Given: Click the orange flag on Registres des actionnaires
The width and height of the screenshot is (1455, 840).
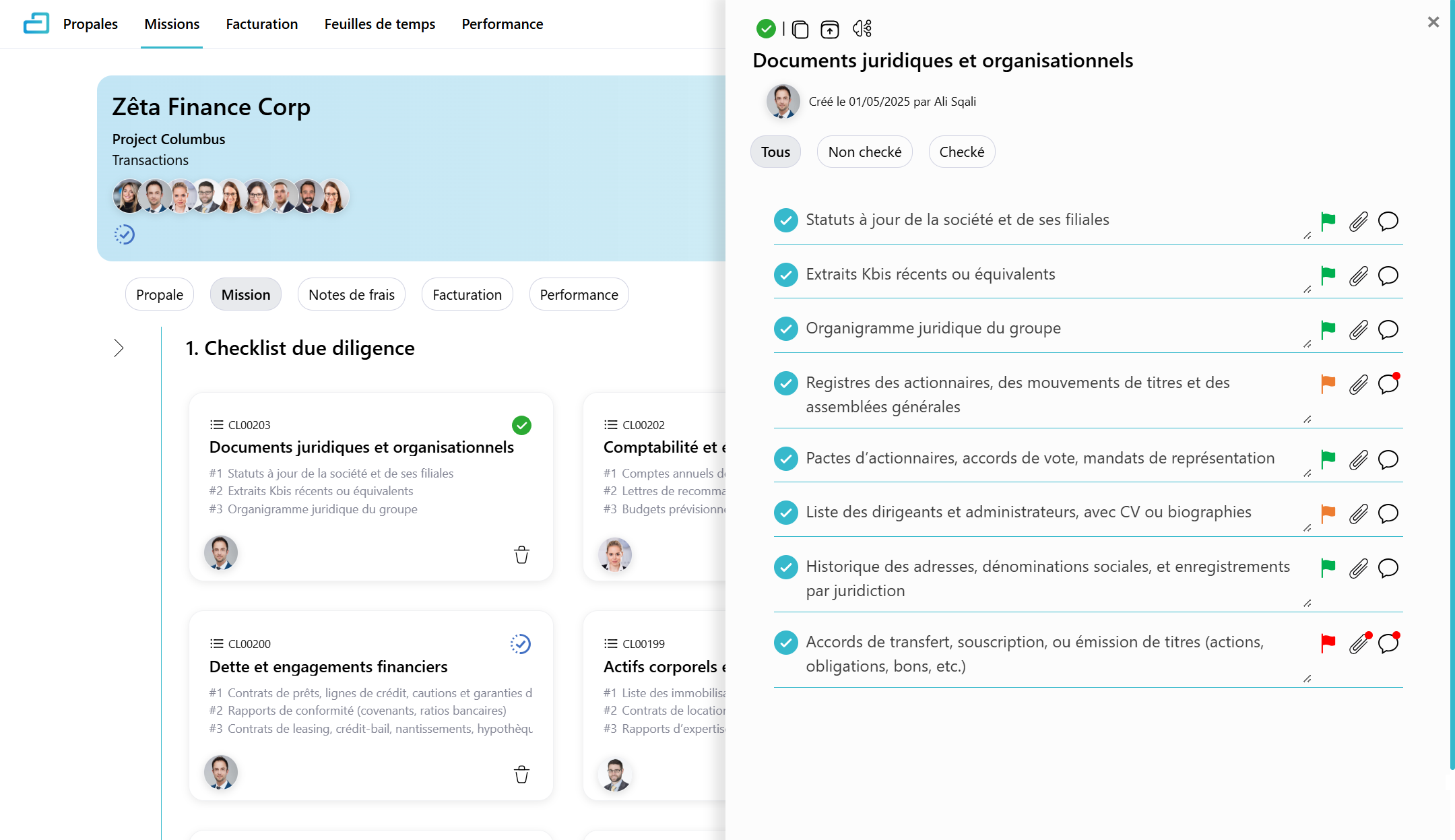Looking at the screenshot, I should [1328, 384].
